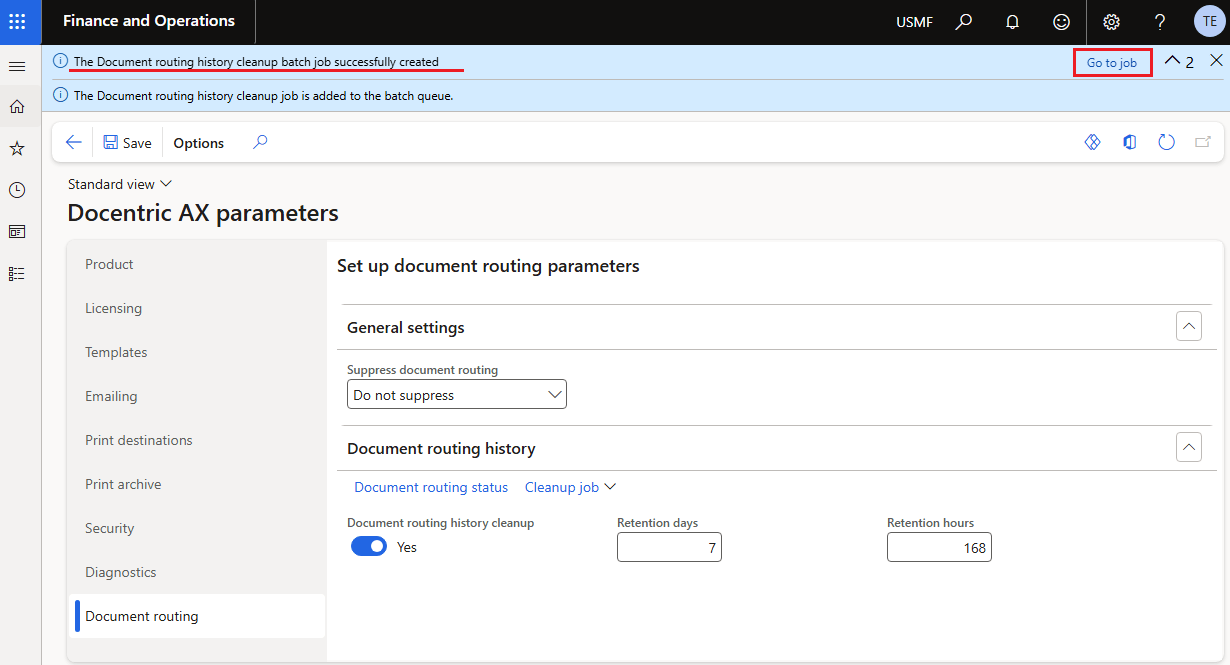Switch to the Print archive tab
The image size is (1230, 665).
(123, 484)
